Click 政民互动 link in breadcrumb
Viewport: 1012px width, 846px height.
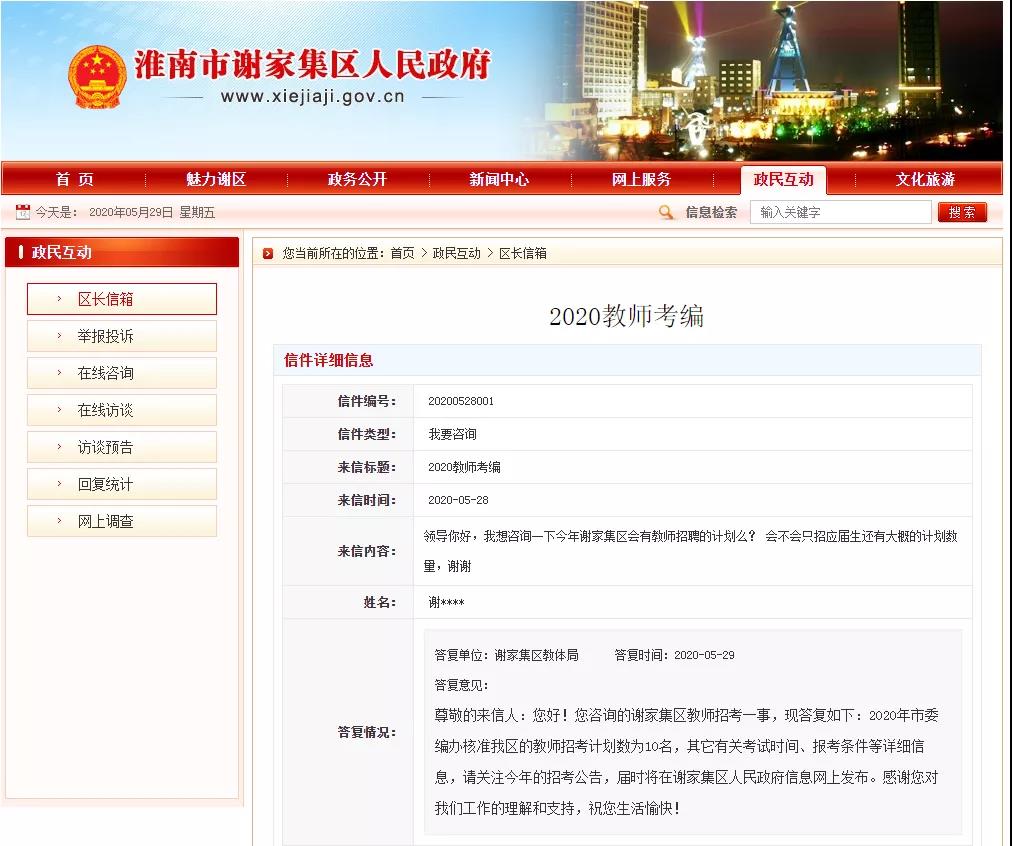[x=456, y=254]
